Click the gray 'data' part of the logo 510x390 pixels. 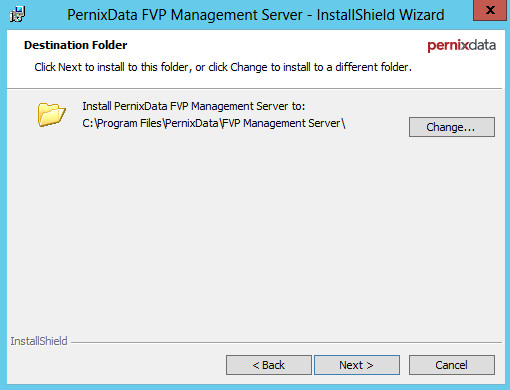(482, 45)
